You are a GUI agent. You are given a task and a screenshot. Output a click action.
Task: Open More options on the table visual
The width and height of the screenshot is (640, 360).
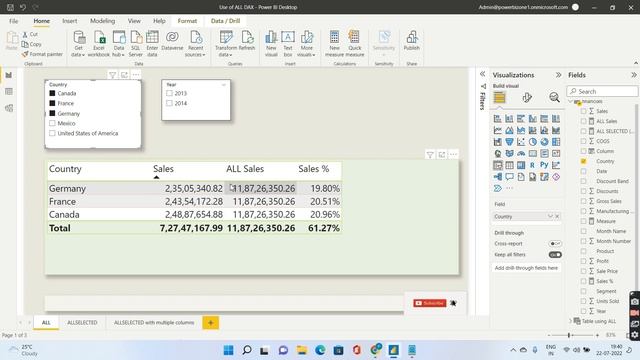click(453, 155)
